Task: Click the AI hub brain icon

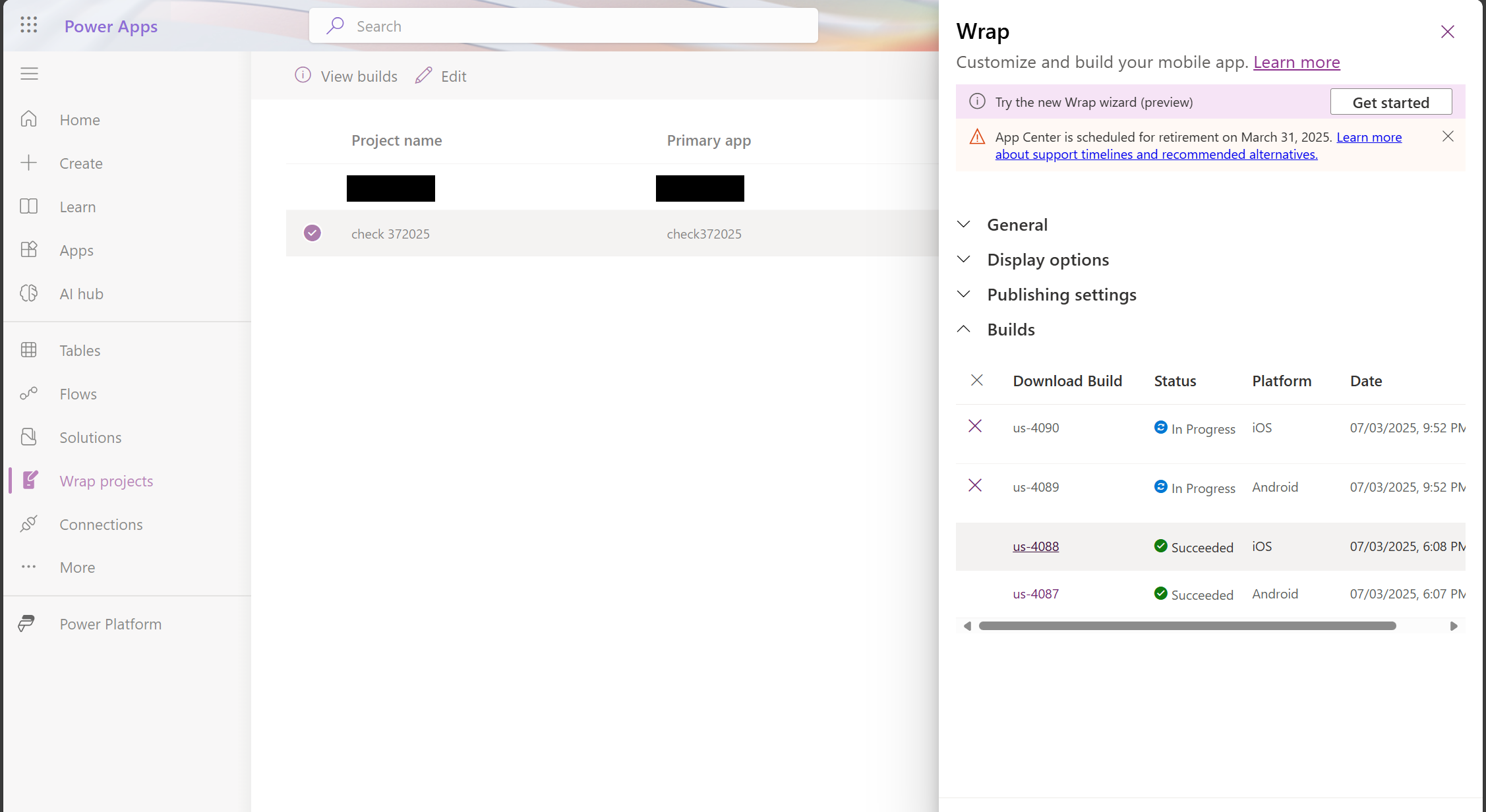Action: pyautogui.click(x=29, y=293)
